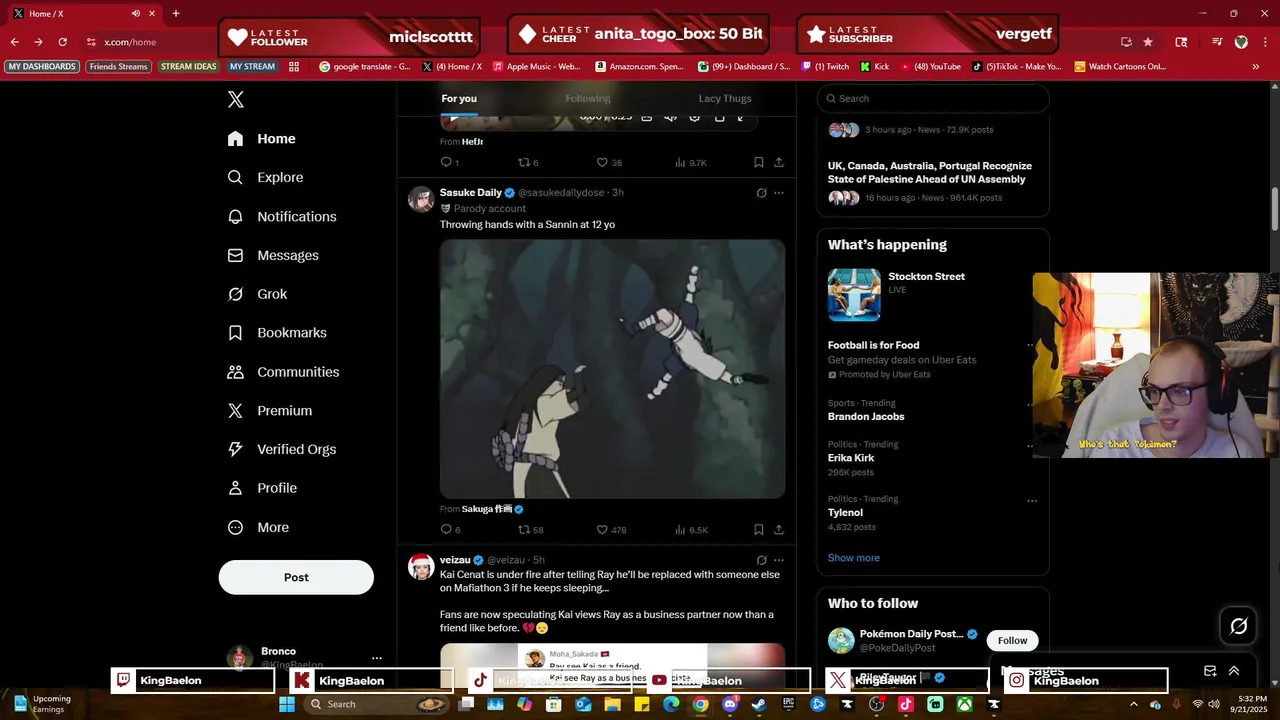Open the floating Grok button
Screen dimensions: 1280x720
click(1238, 626)
